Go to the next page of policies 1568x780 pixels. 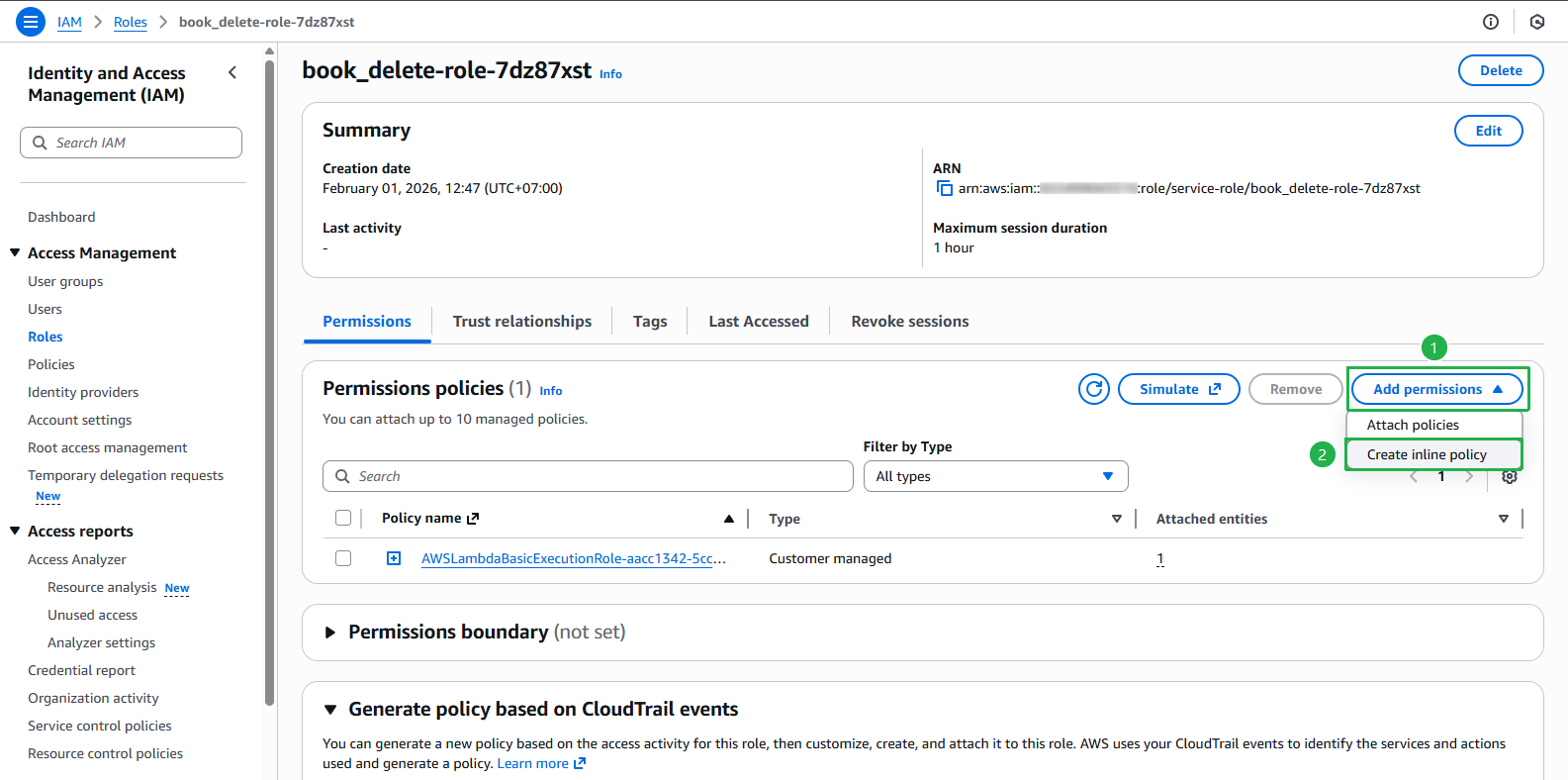coord(1469,477)
